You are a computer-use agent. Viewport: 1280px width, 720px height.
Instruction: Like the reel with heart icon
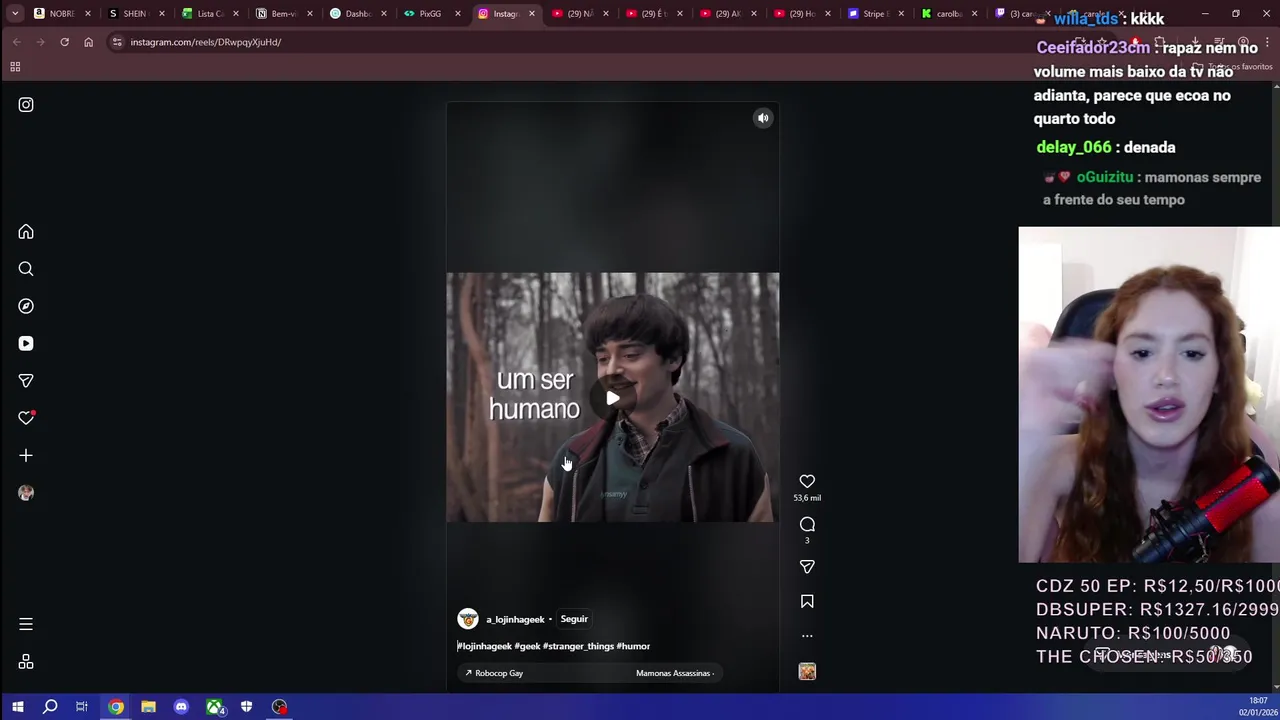tap(807, 482)
